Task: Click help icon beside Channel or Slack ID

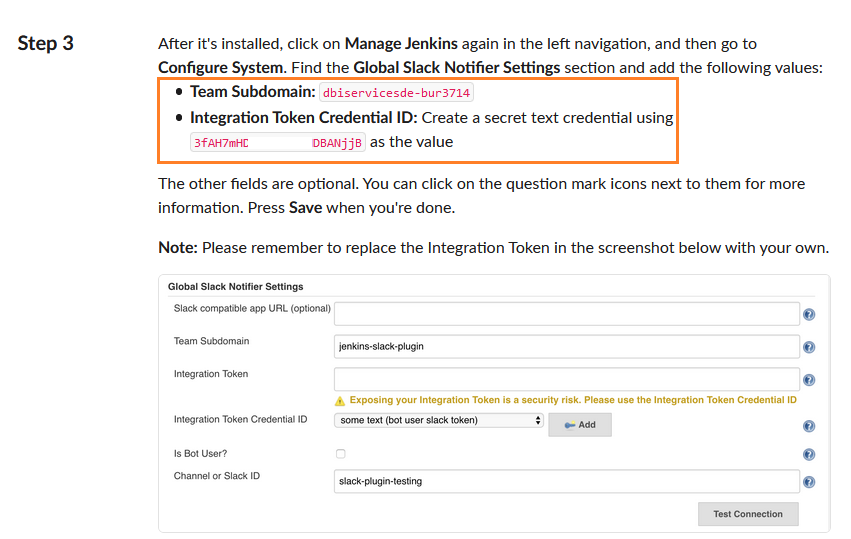Action: coord(809,482)
